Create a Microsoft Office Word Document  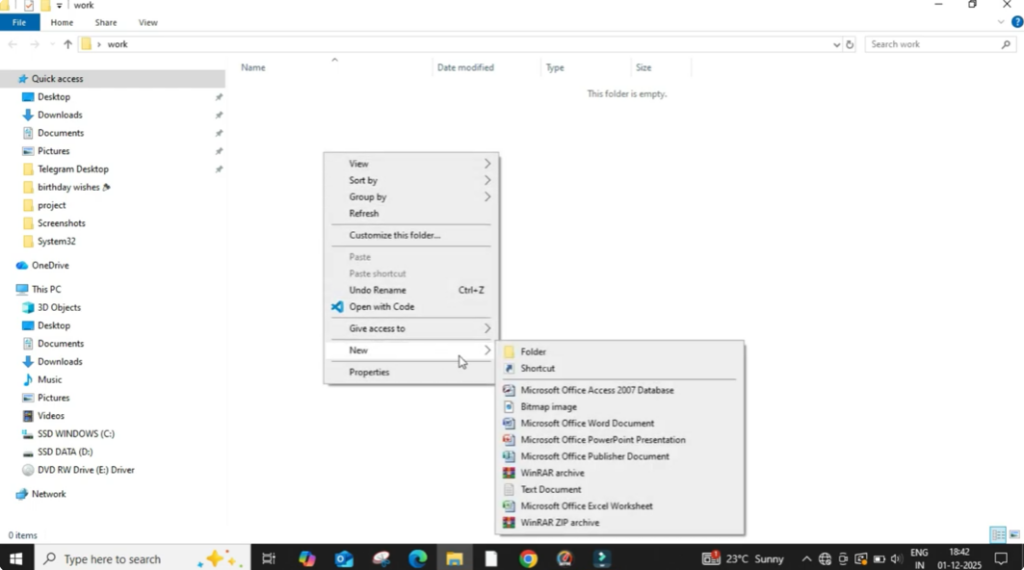coord(619,423)
